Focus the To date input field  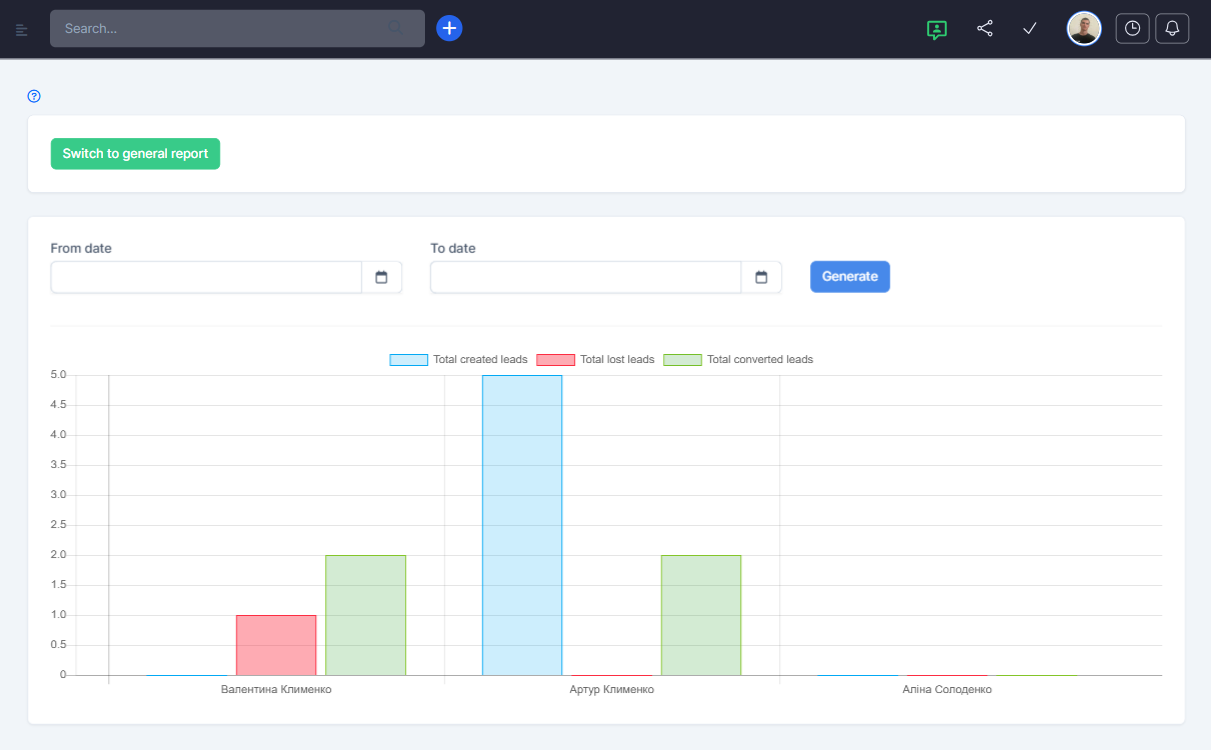pyautogui.click(x=586, y=277)
